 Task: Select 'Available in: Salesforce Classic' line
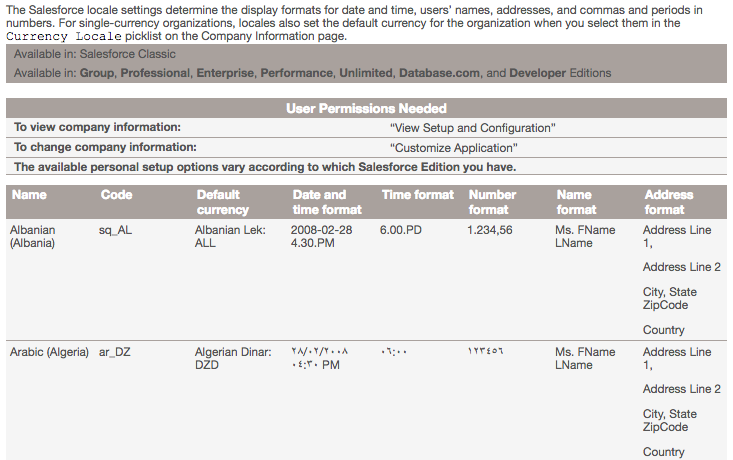pyautogui.click(x=94, y=54)
